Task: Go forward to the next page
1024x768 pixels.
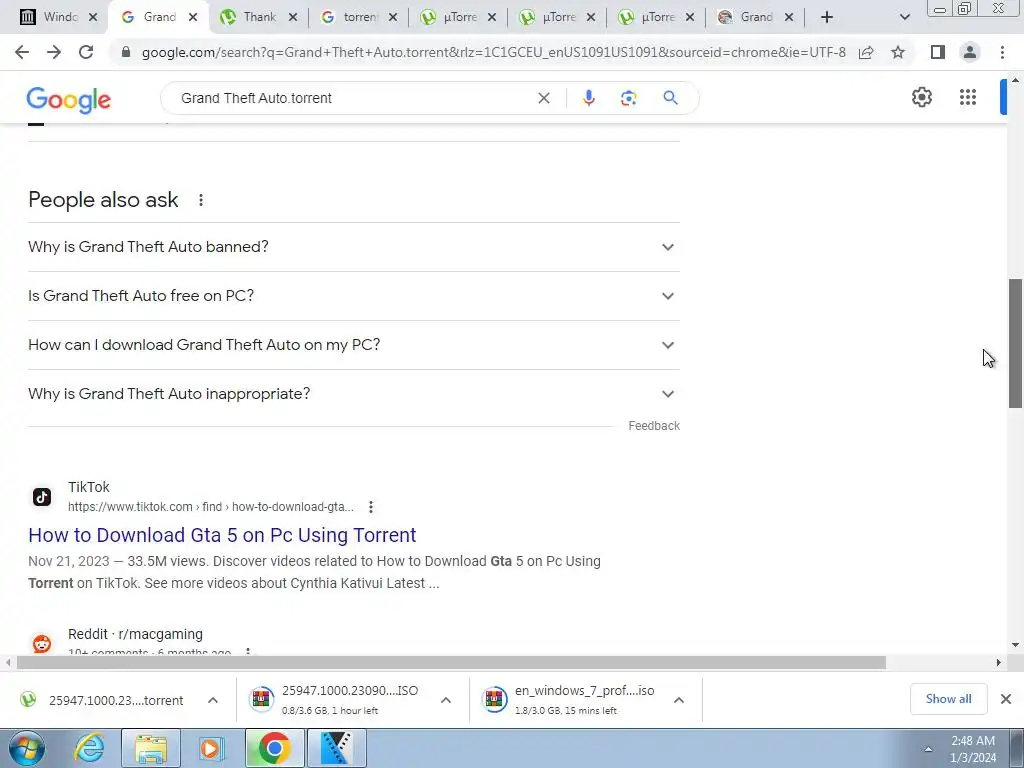Action: tap(54, 52)
